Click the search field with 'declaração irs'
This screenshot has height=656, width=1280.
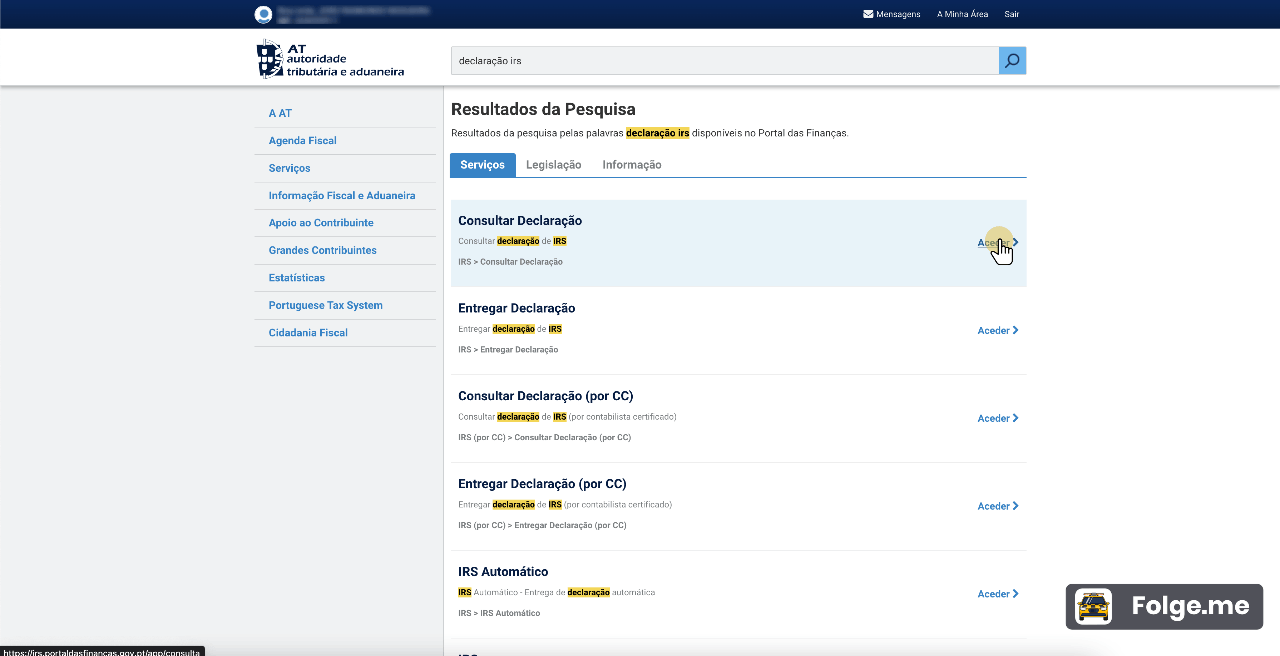point(724,61)
